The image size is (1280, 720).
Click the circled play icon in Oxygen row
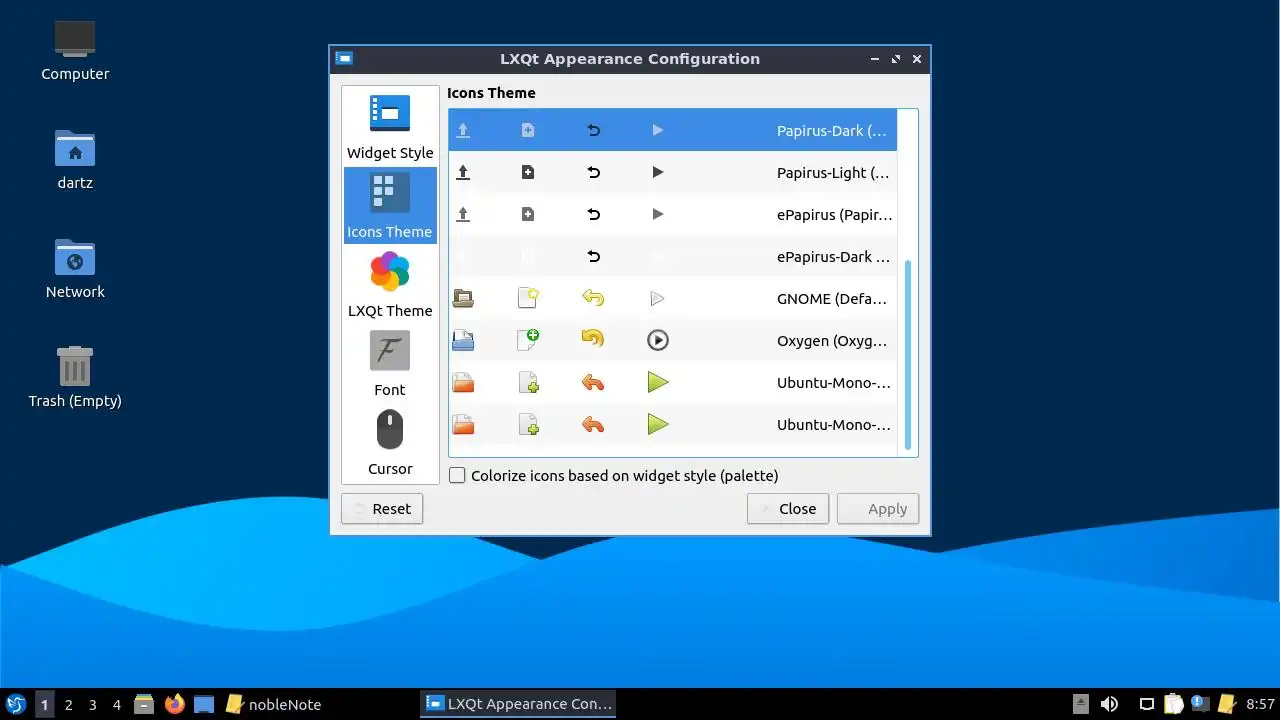click(x=657, y=340)
